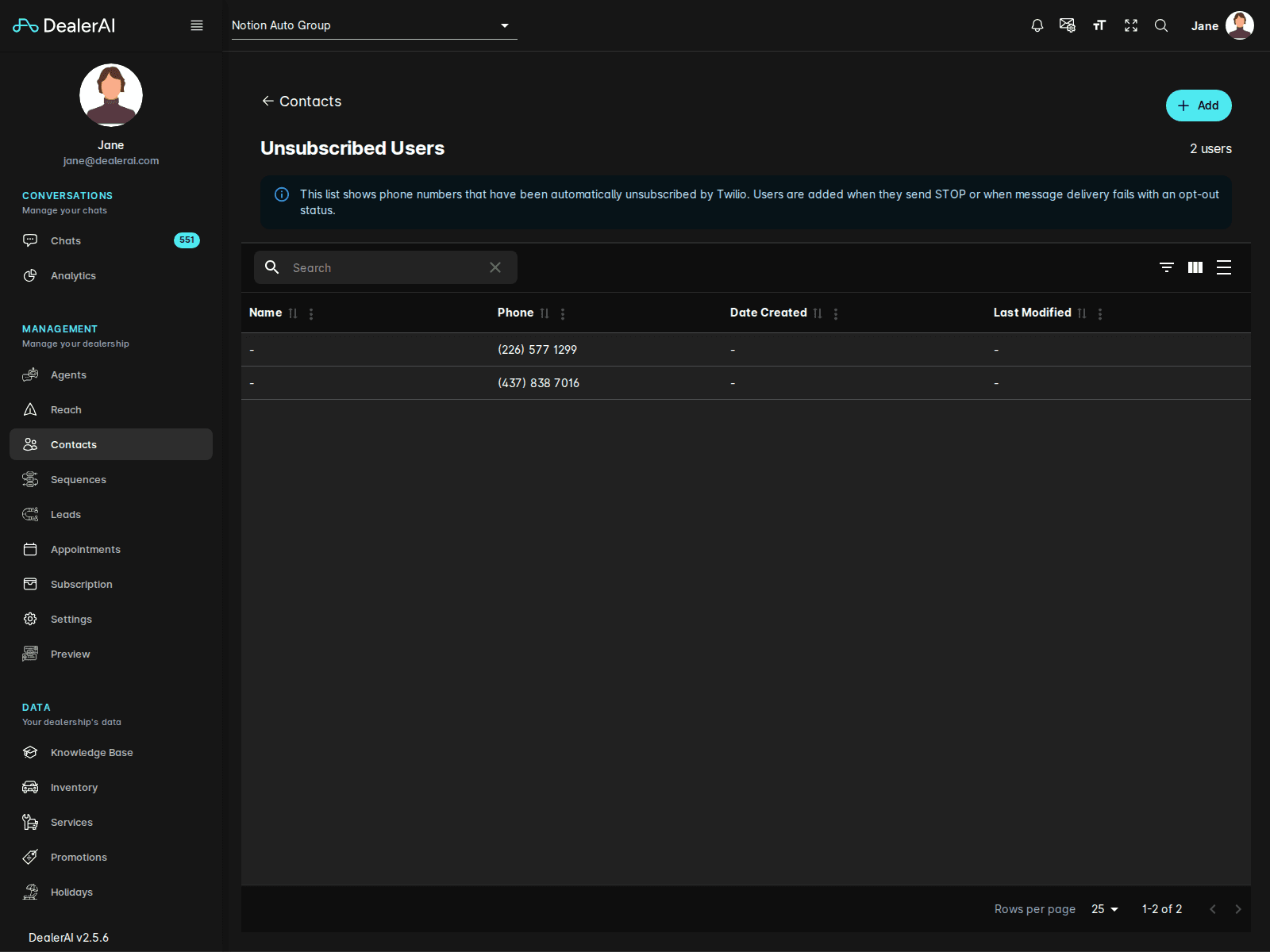The width and height of the screenshot is (1270, 952).
Task: Toggle fullscreen mode icon
Action: tap(1131, 25)
